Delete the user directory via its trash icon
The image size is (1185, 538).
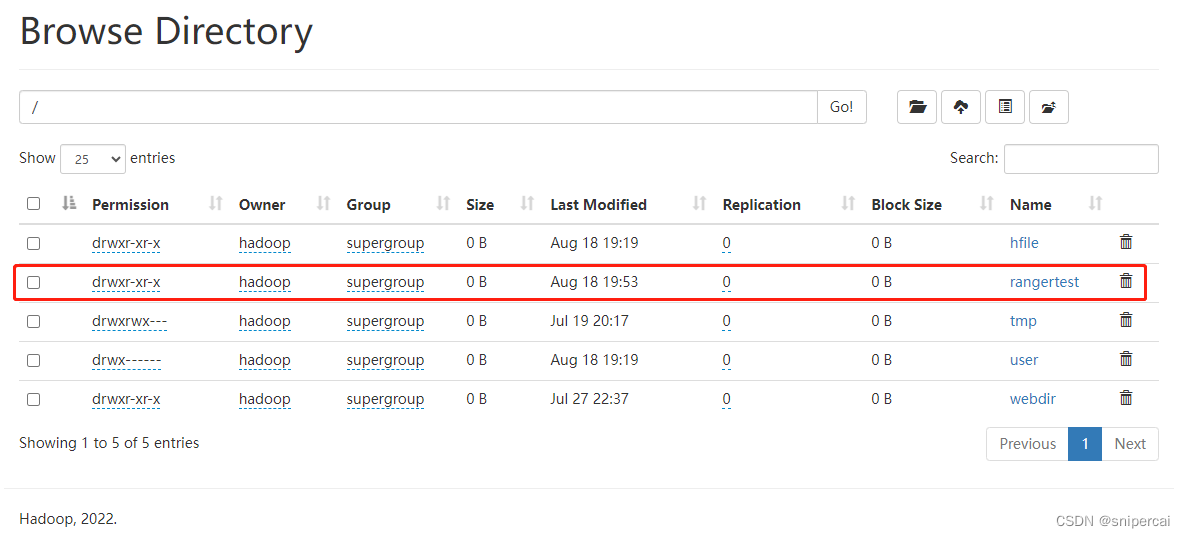(x=1125, y=358)
